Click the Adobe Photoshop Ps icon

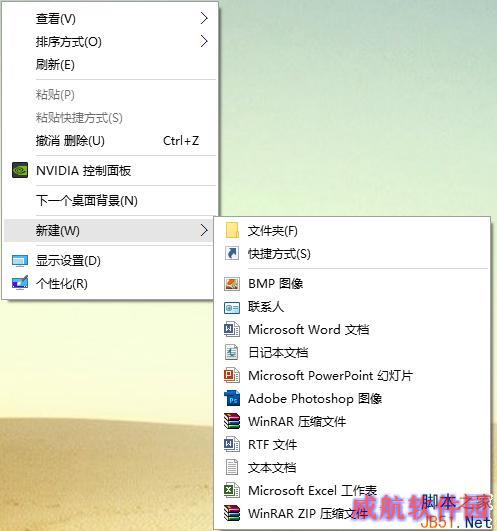(x=232, y=398)
